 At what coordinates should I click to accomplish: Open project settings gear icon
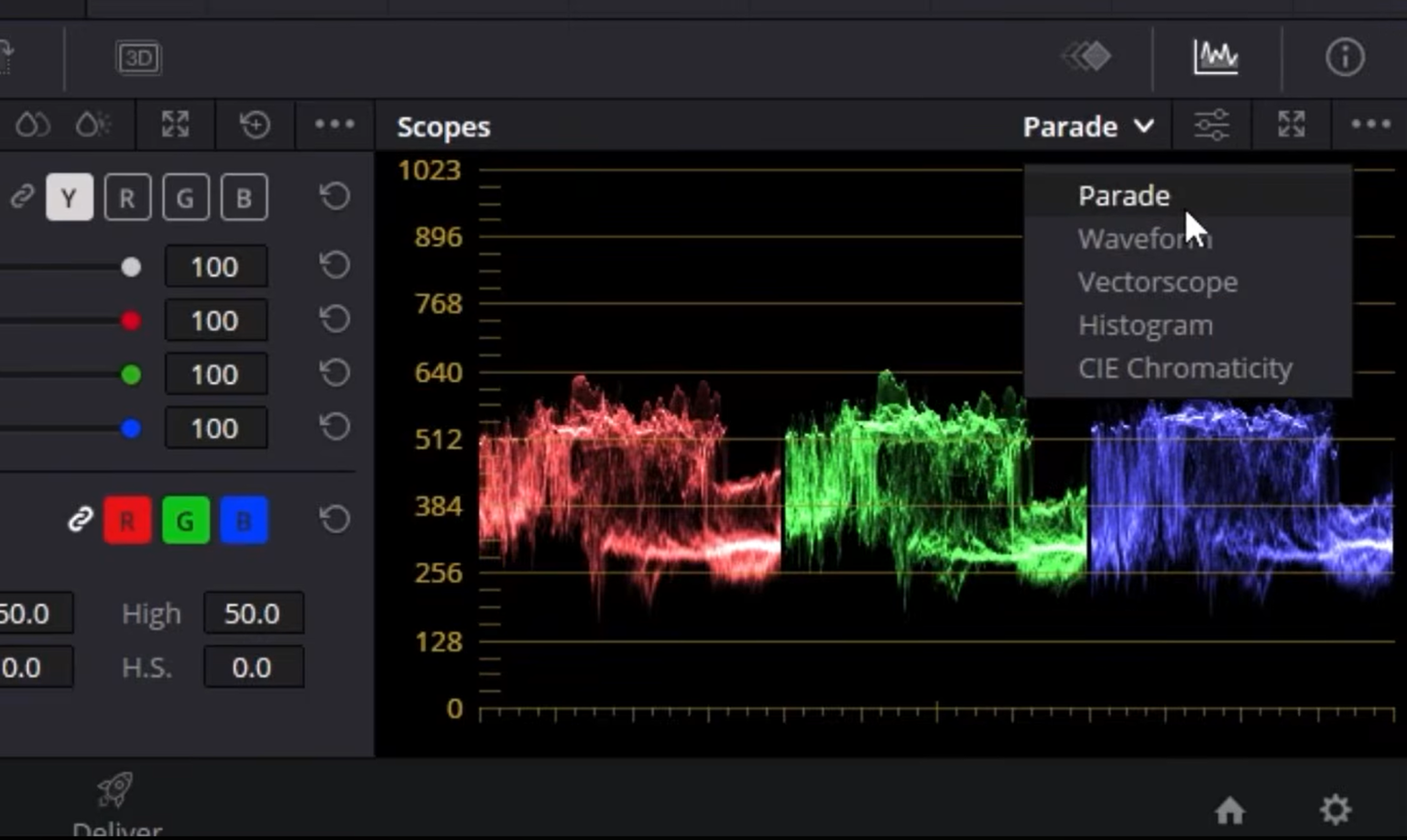[x=1335, y=809]
